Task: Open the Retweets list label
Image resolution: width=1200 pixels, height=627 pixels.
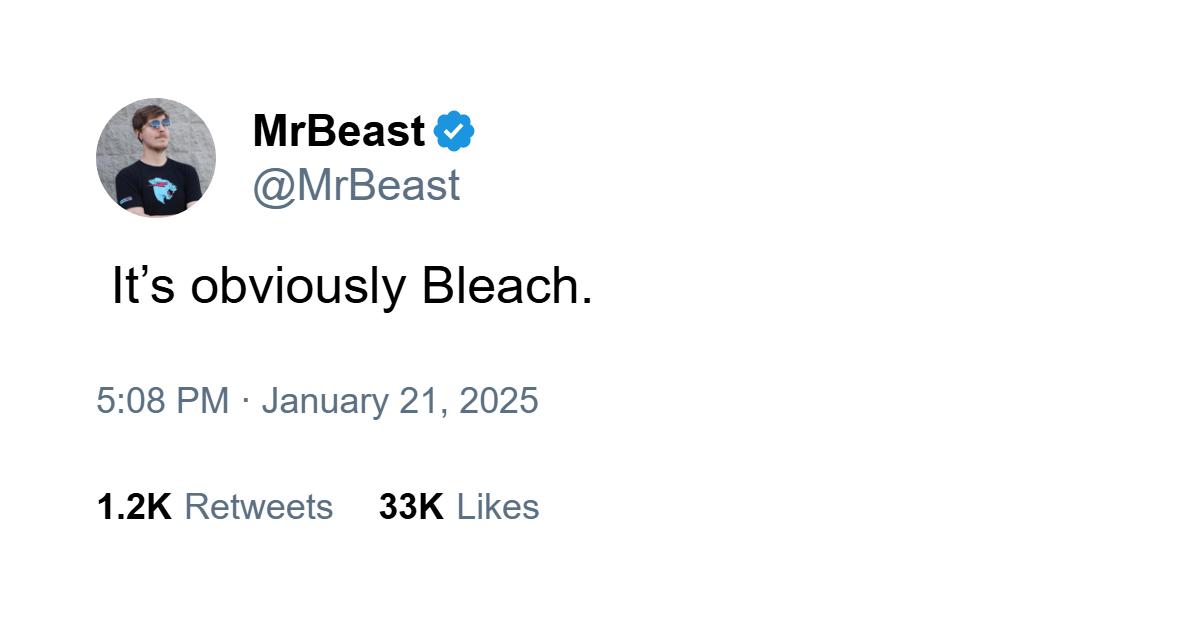Action: pyautogui.click(x=259, y=507)
